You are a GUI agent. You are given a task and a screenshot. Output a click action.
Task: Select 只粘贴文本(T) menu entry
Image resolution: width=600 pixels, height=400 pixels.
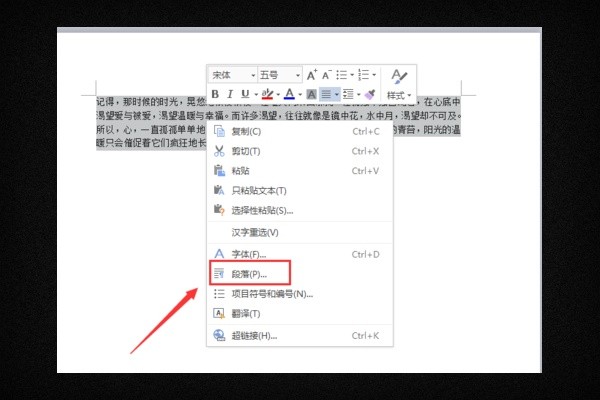(x=300, y=191)
